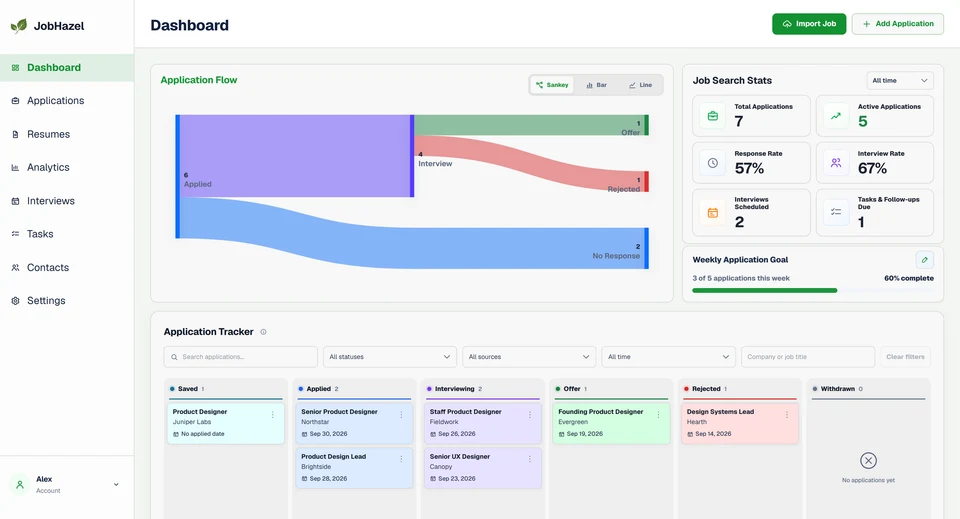The width and height of the screenshot is (960, 519).
Task: Open the Senior UX Designer Canopy card
Action: click(x=483, y=468)
